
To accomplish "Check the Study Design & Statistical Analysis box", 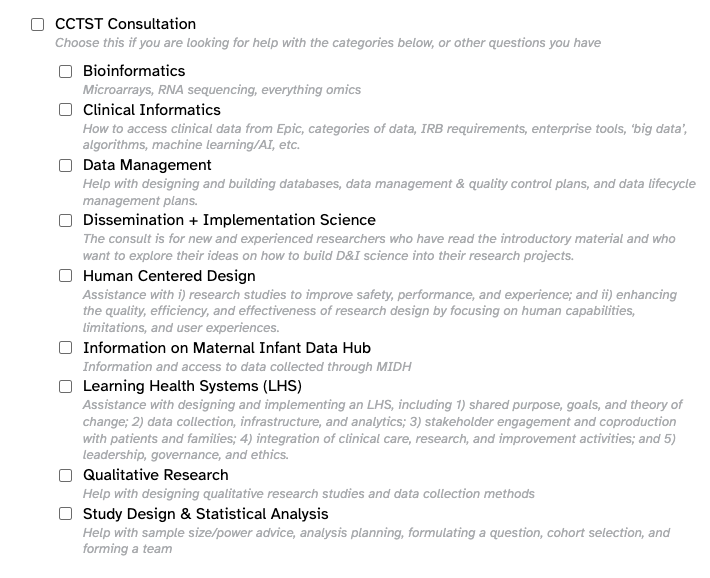I will coord(66,514).
